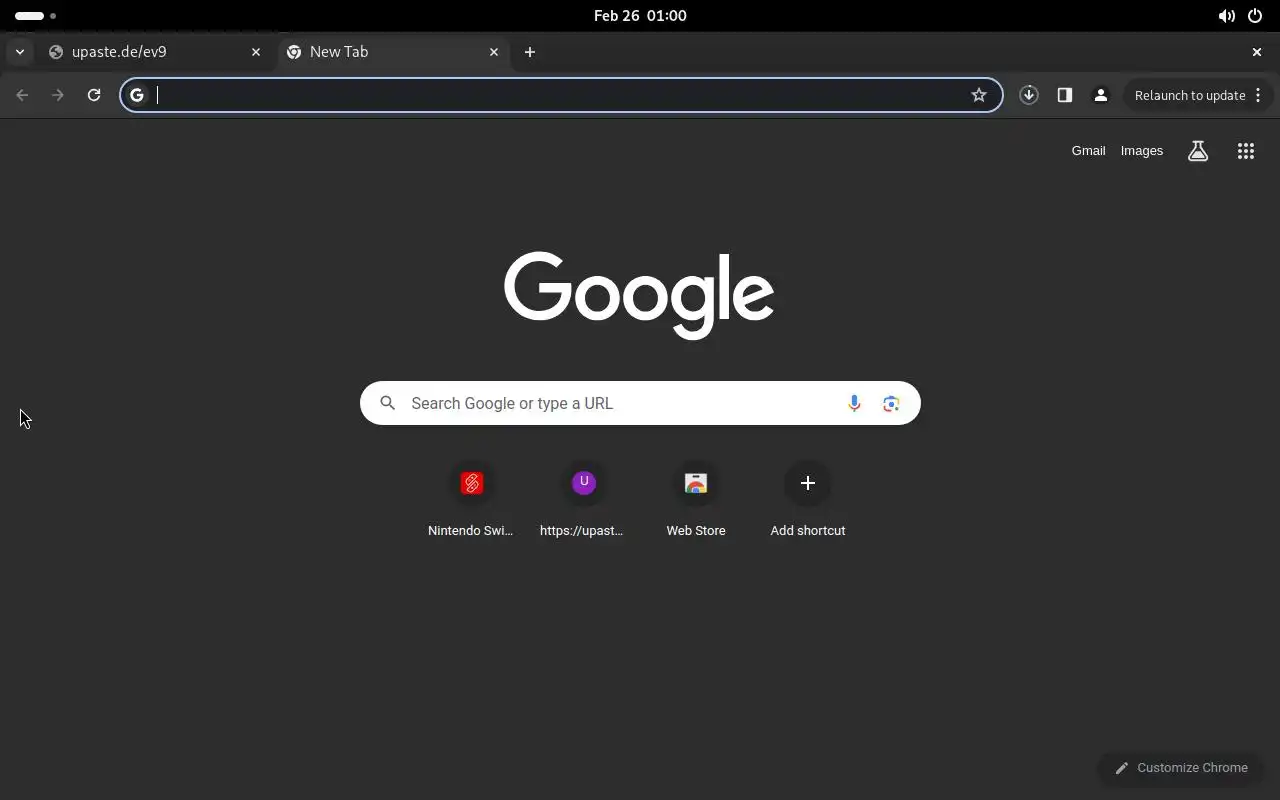Switch to the upaste.de/ev9 tab
Viewport: 1280px width, 800px height.
pyautogui.click(x=155, y=52)
